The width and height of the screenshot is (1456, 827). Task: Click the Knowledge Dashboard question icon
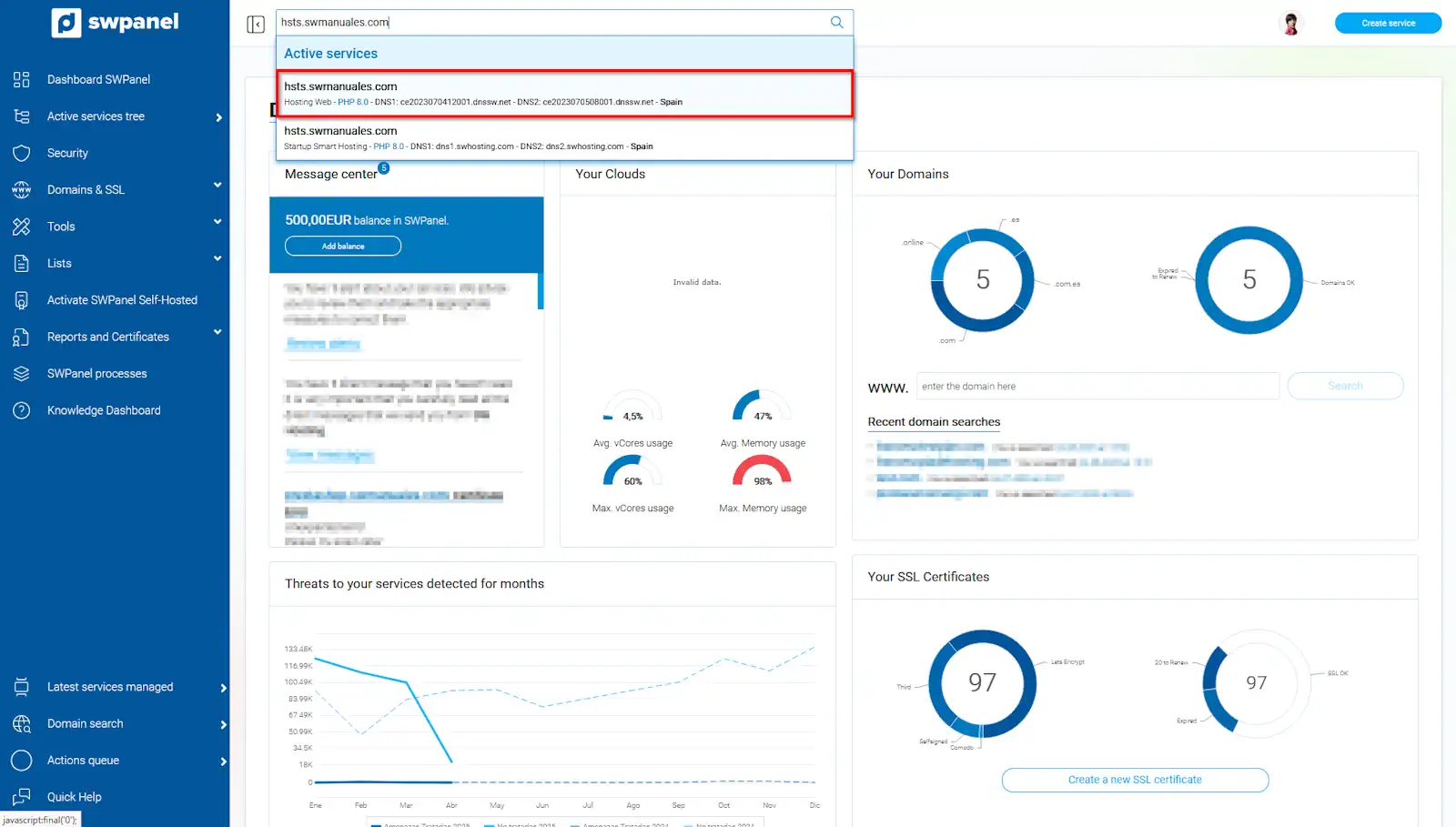point(22,410)
